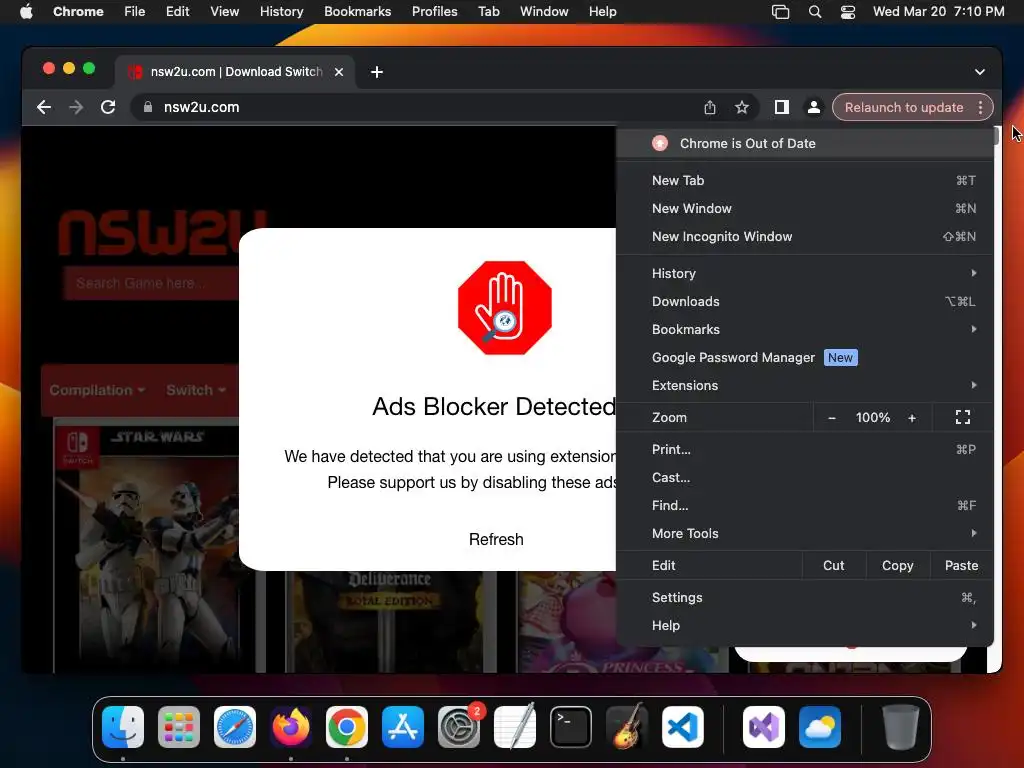
Task: Open App Store from the dock
Action: pyautogui.click(x=403, y=727)
